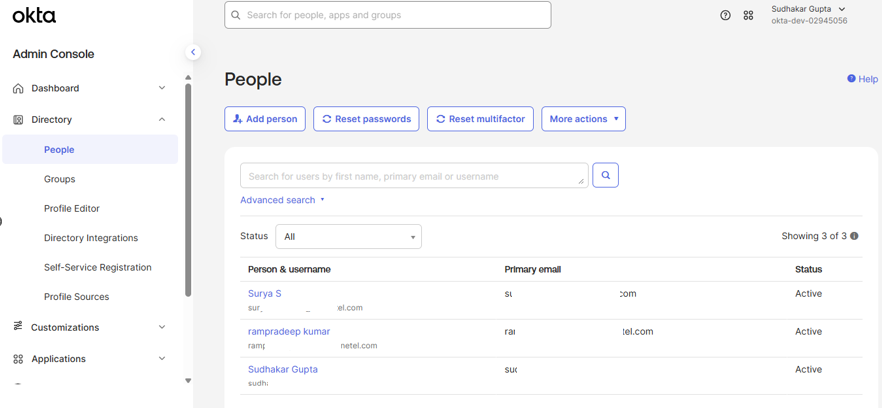Viewport: 882px width, 408px height.
Task: Click the Active status for rampradeep kumar
Action: pos(808,331)
